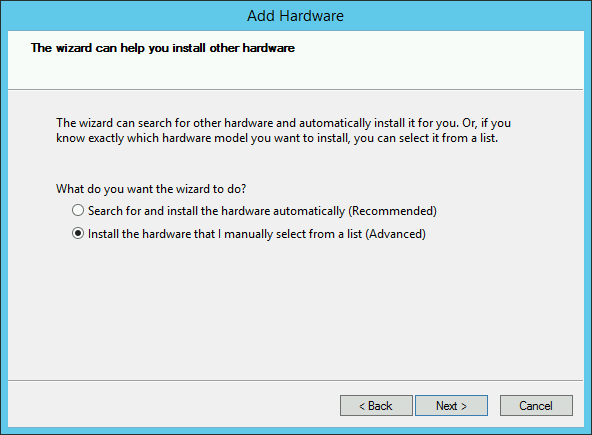Image resolution: width=592 pixels, height=435 pixels.
Task: Click the empty gray area below the options
Action: coord(296,310)
